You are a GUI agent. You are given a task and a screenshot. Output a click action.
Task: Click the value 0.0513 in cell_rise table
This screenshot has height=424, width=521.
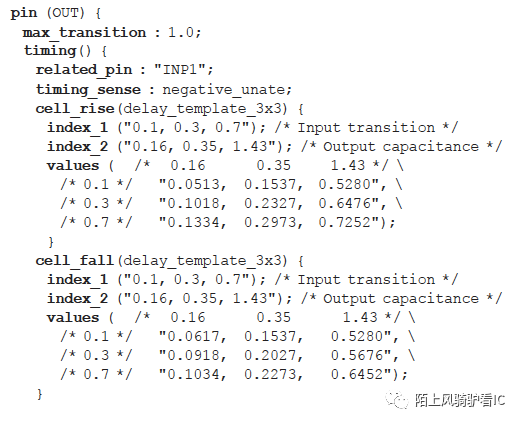(193, 184)
